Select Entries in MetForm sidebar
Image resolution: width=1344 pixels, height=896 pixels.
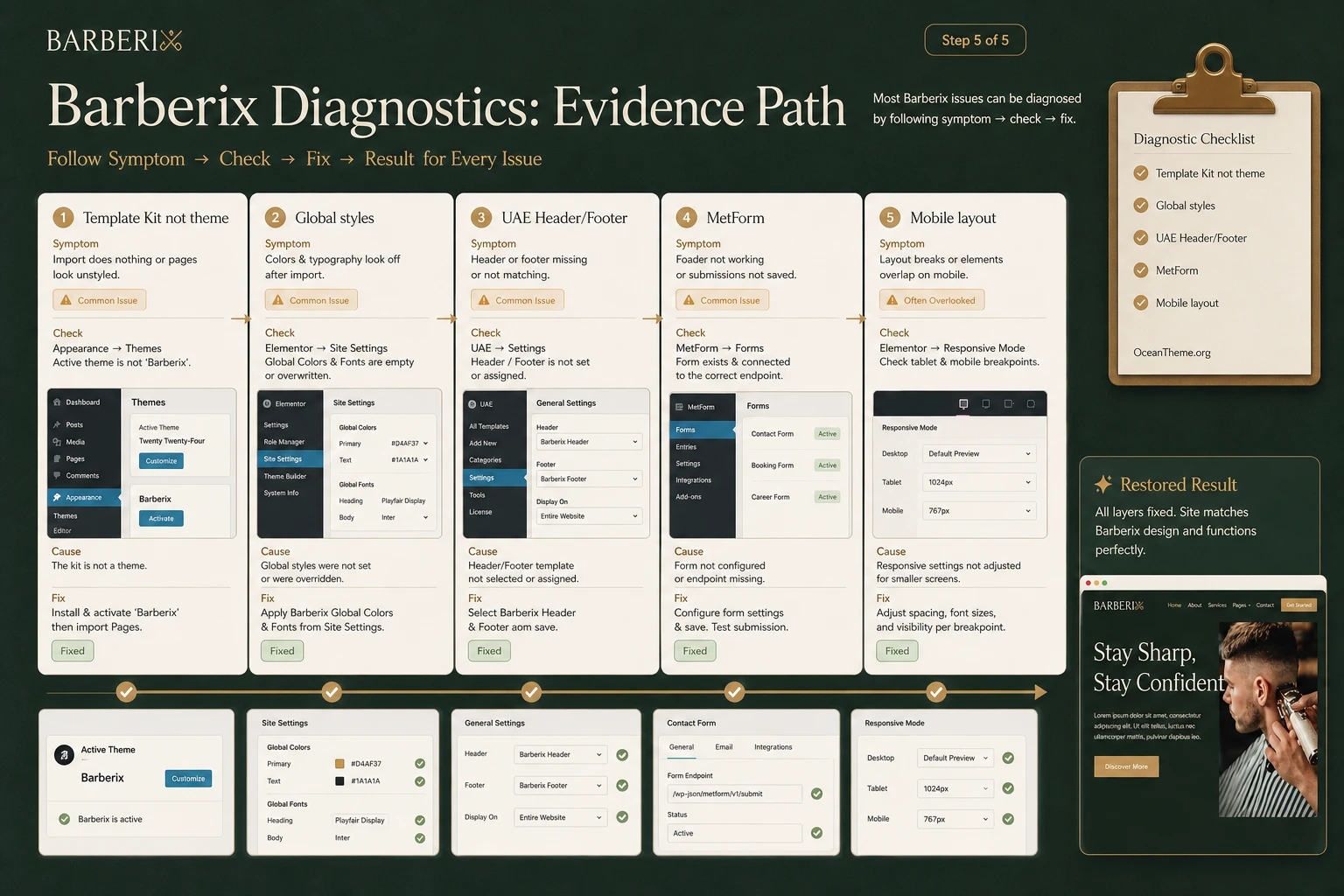[x=686, y=447]
